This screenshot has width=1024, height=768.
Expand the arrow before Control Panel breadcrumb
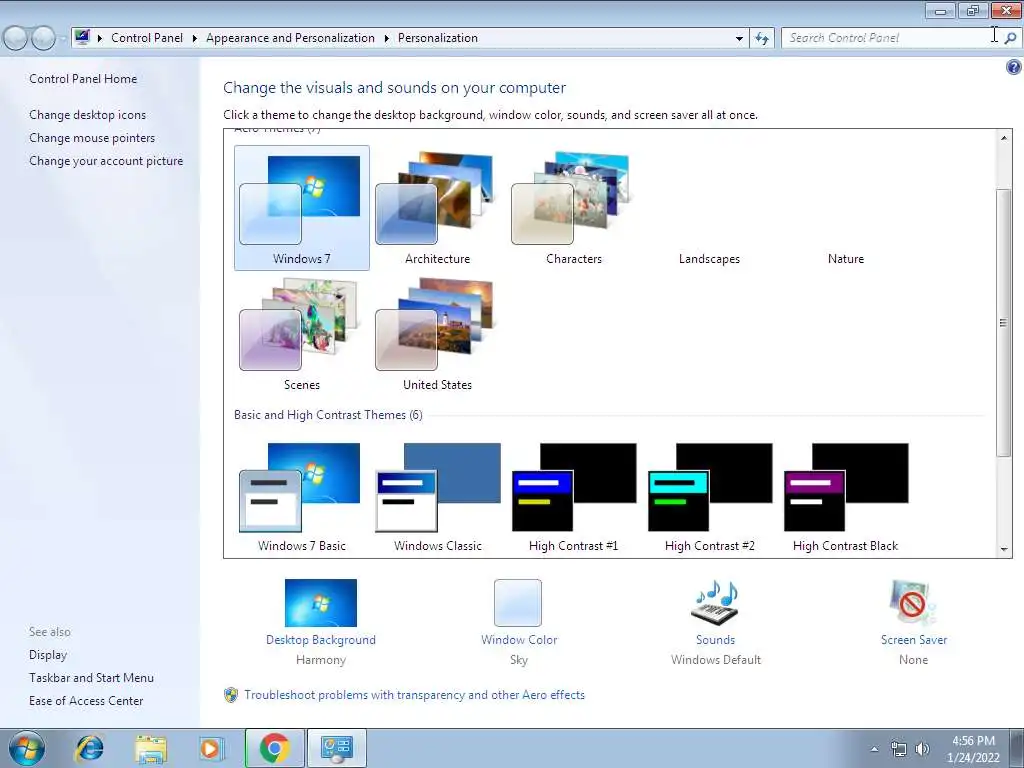[100, 39]
